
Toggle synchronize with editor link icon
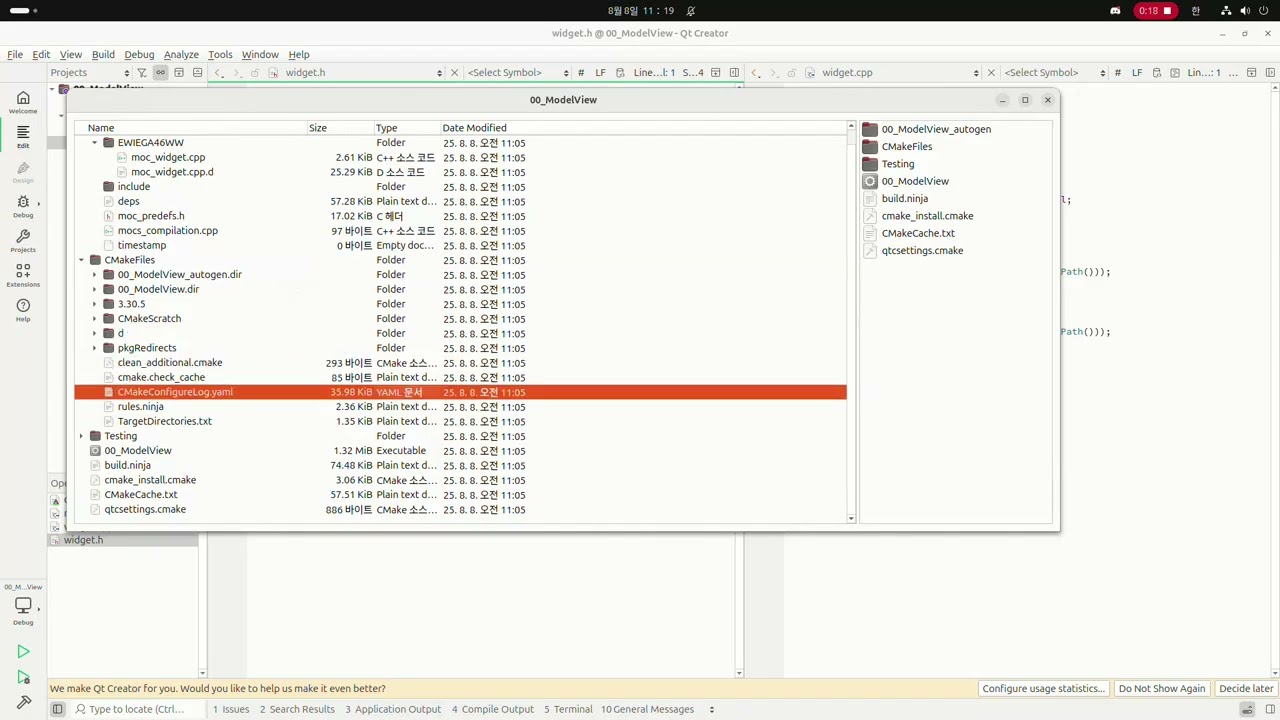tap(160, 72)
